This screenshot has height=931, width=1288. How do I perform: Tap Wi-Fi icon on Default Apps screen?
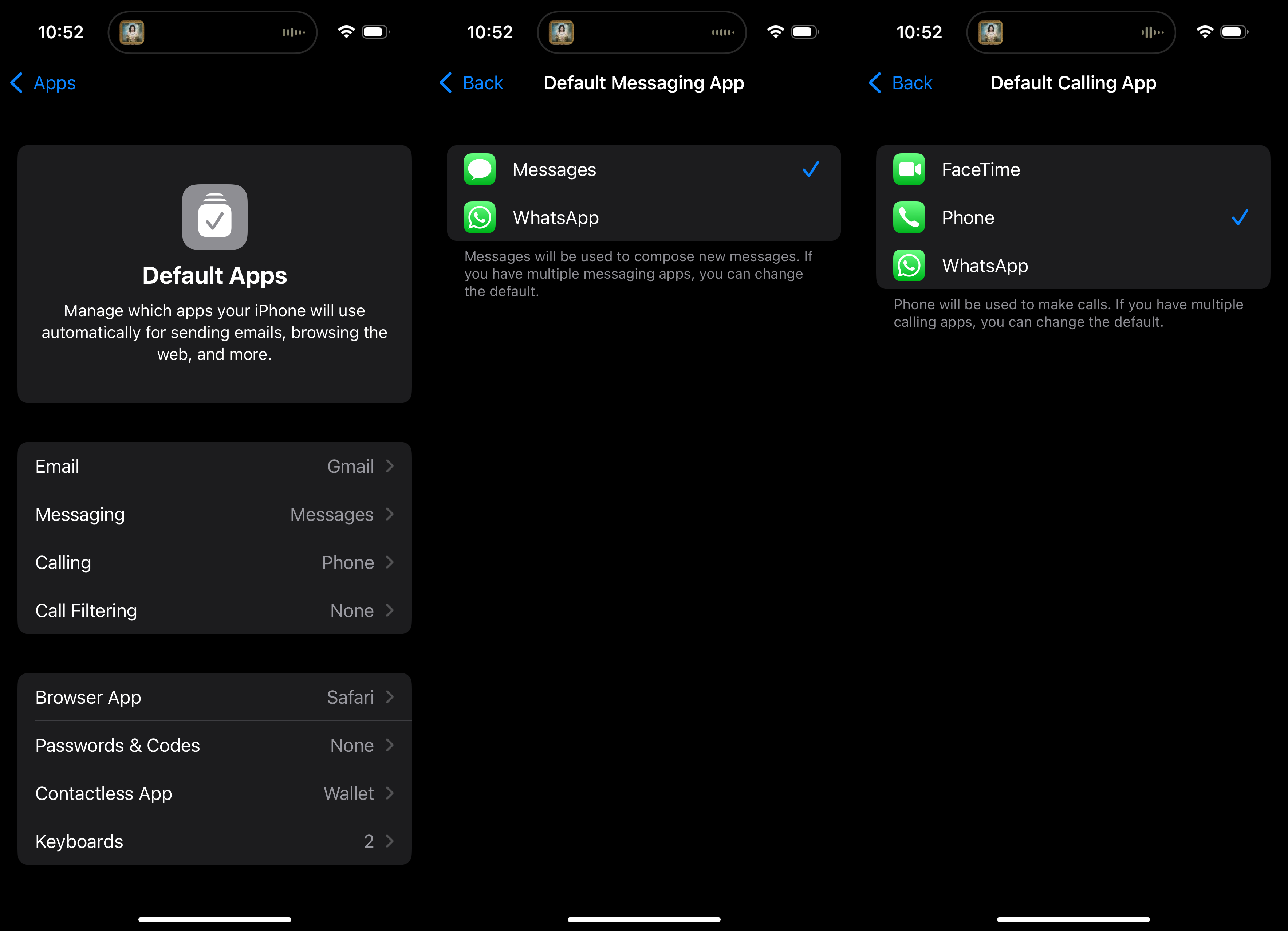pyautogui.click(x=346, y=32)
